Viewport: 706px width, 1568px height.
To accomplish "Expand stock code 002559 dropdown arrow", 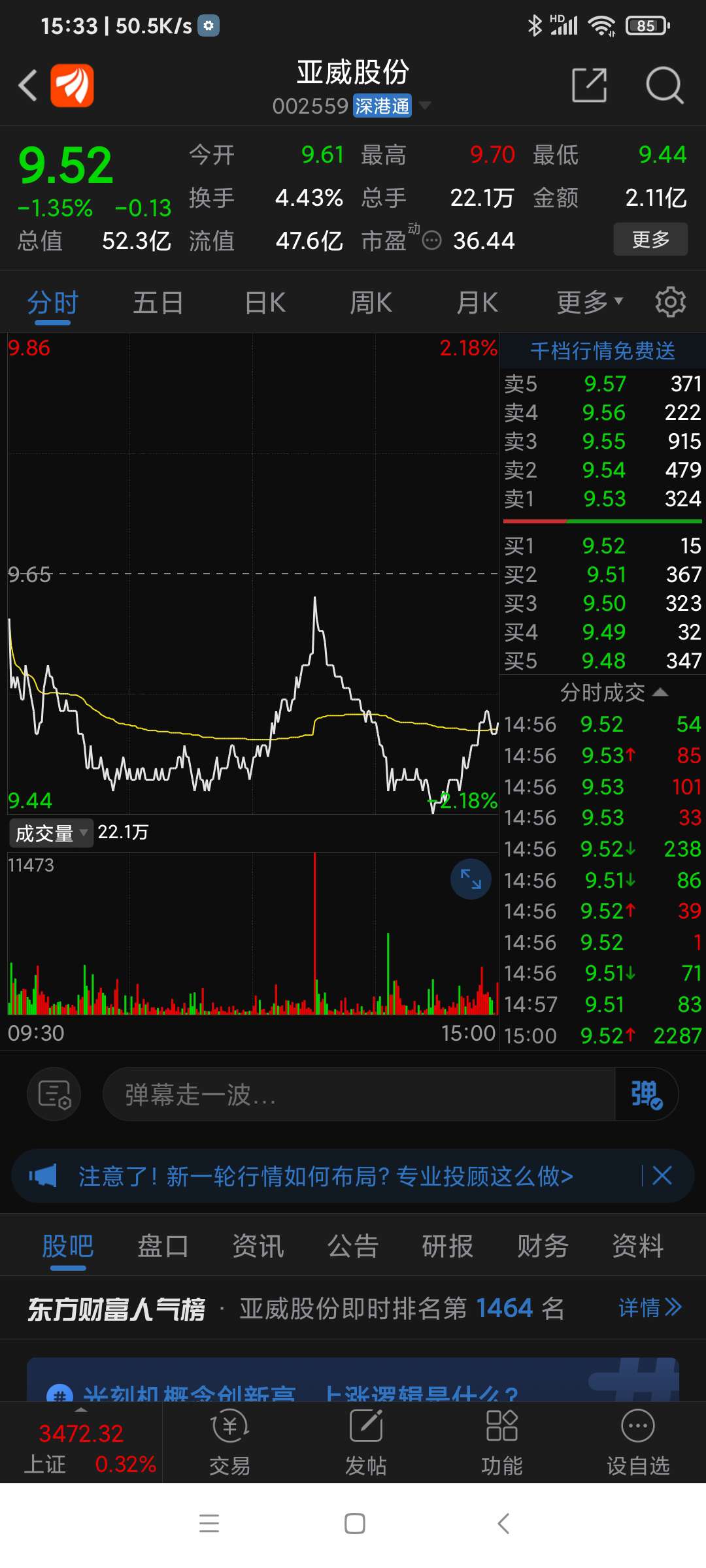I will tap(425, 105).
